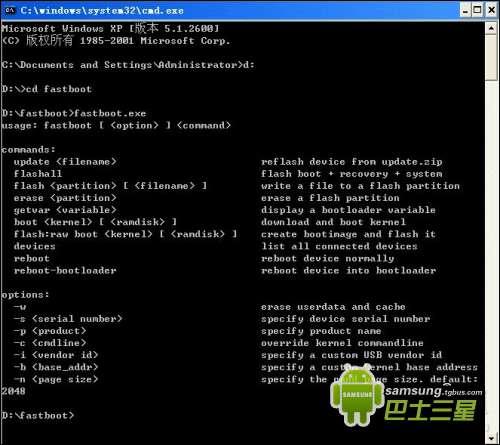500x445 pixels.
Task: Click the empty scrollbar track below thumb
Action: point(491,256)
